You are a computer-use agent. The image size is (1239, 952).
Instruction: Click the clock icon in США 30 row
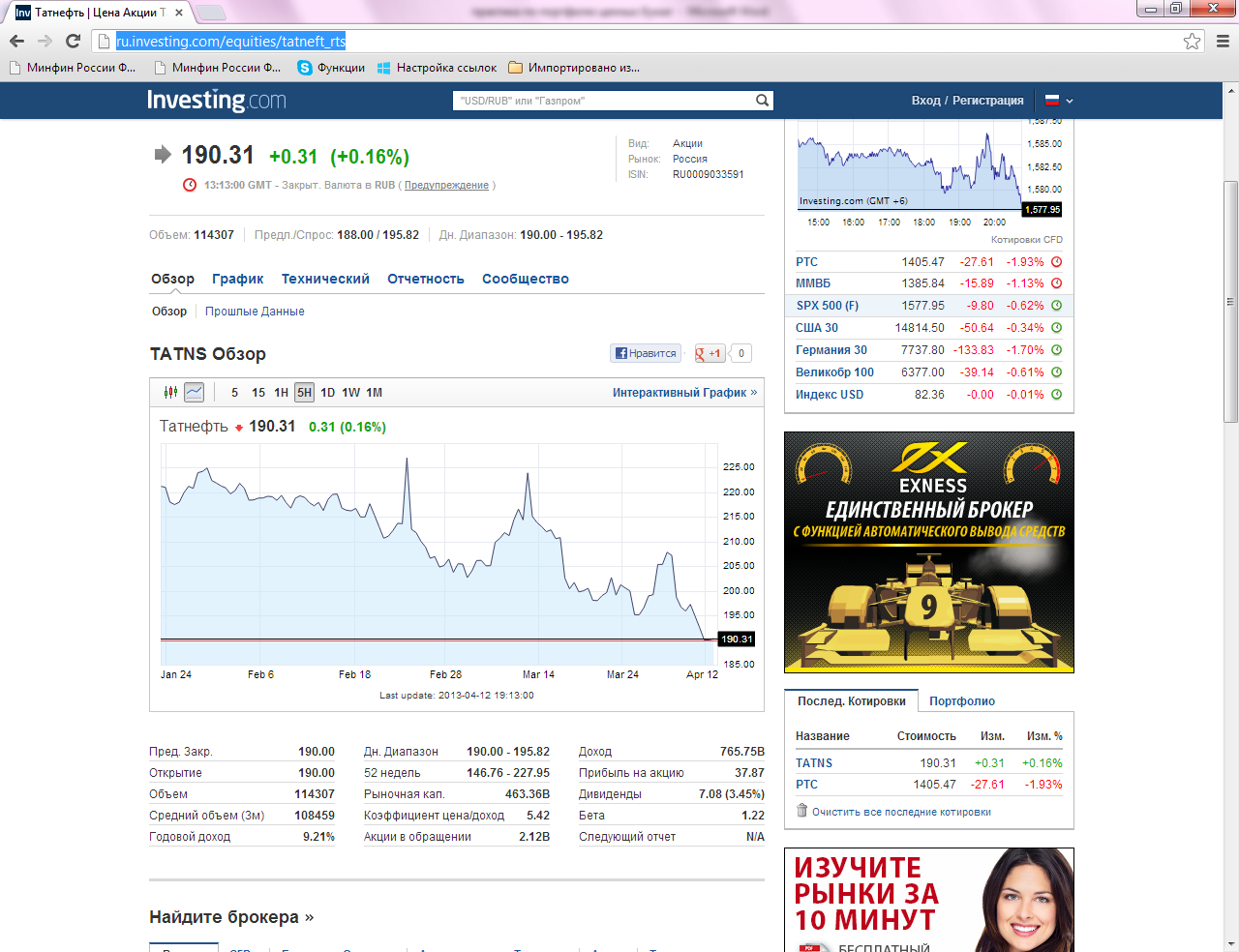pos(1057,328)
